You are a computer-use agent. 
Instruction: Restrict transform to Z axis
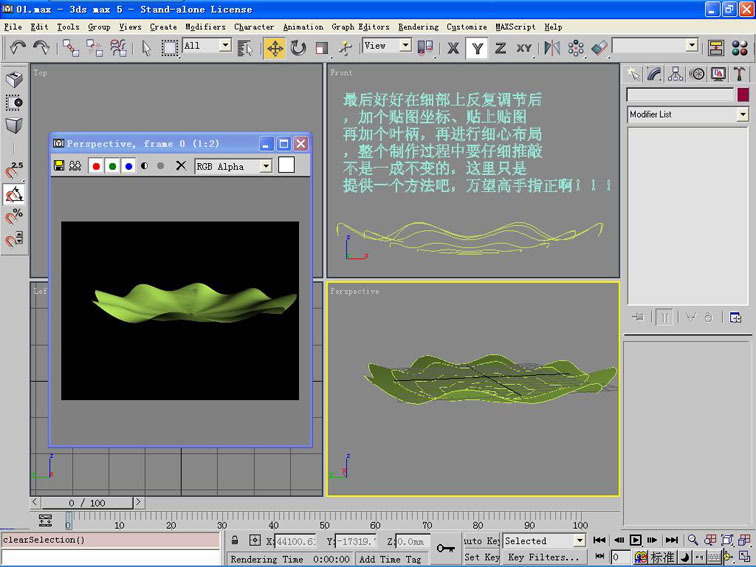500,48
